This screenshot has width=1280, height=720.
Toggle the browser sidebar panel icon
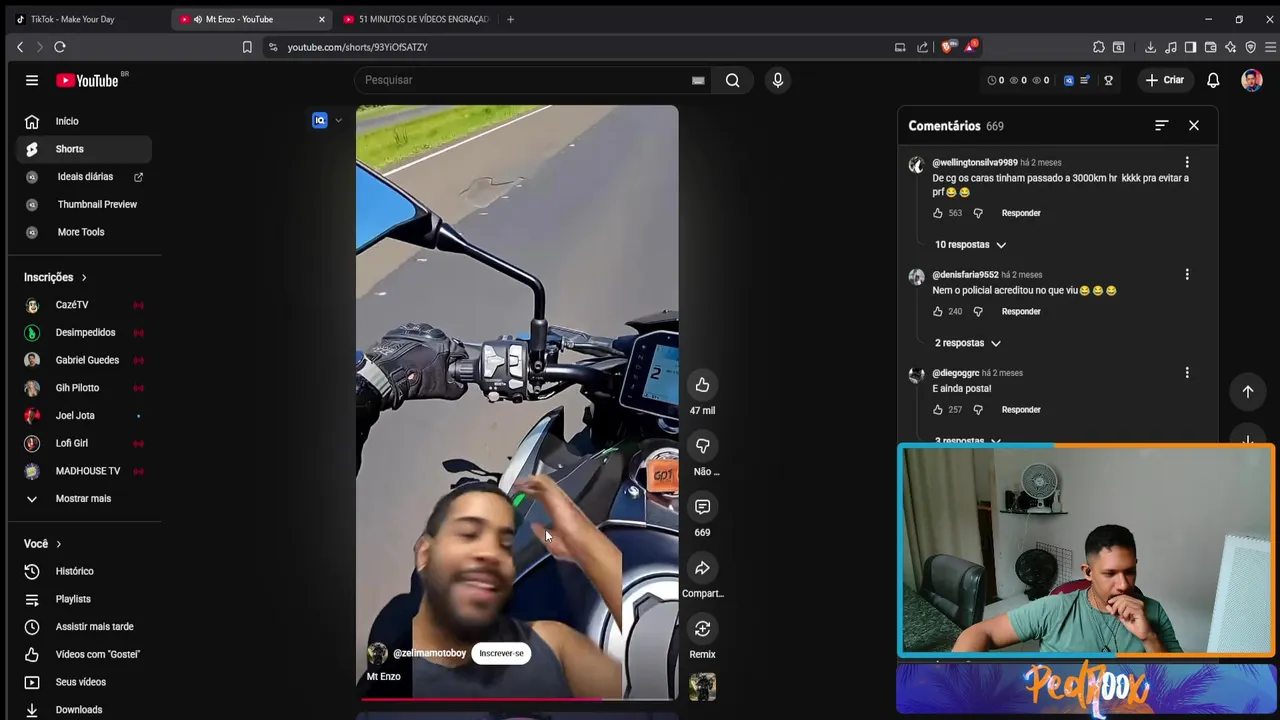tap(1190, 47)
